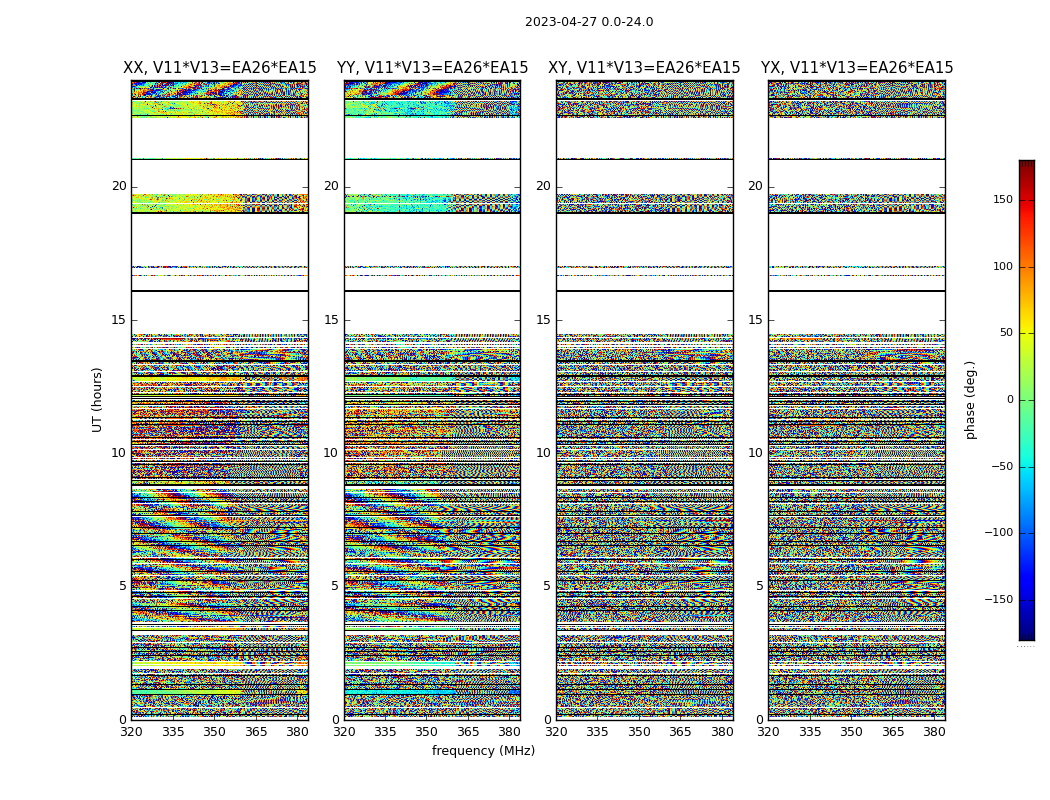
Task: Click the 15 hour tick beside XY panel
Action: [544, 319]
